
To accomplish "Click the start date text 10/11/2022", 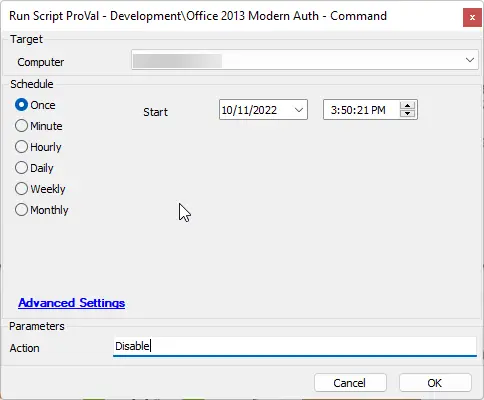I will pos(249,110).
